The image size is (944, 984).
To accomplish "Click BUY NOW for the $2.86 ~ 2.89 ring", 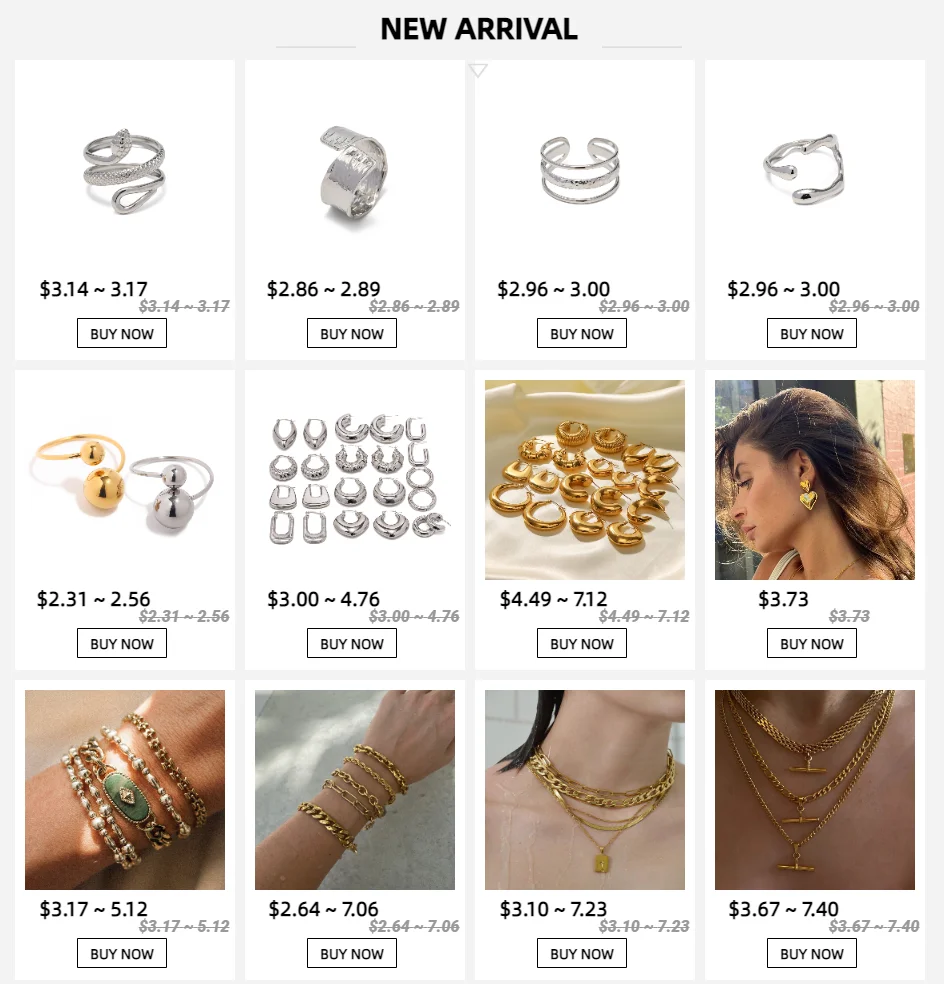I will click(351, 333).
